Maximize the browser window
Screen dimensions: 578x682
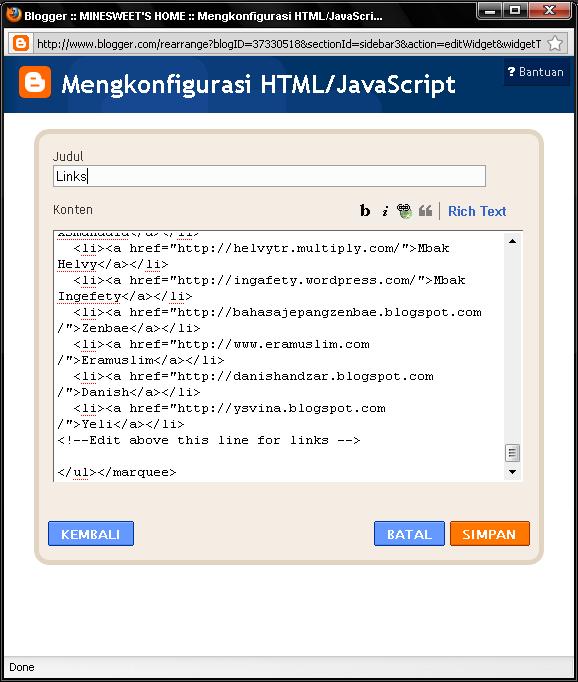(x=515, y=10)
